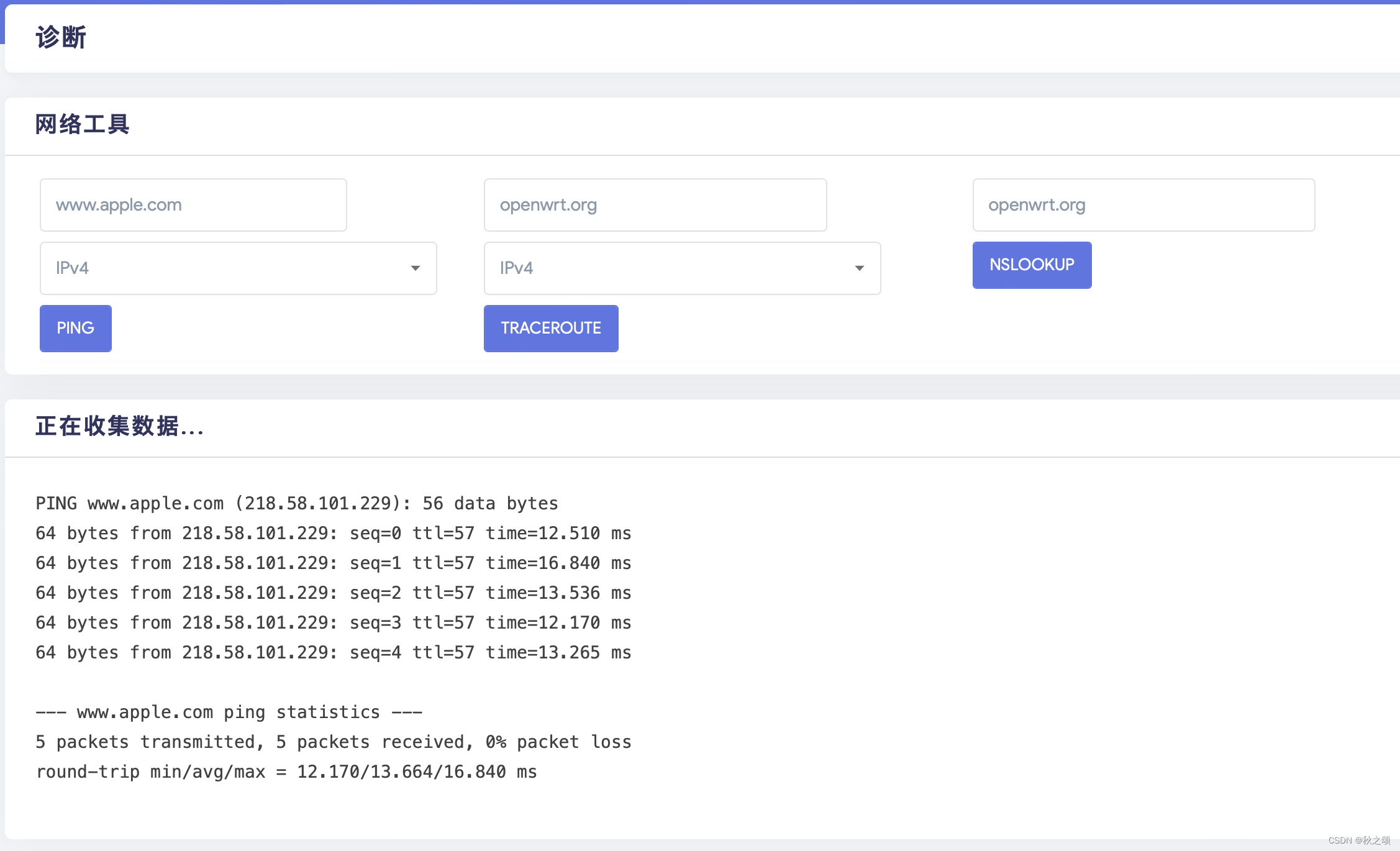Focus the nslookup openwrt.org input field

click(x=1143, y=205)
